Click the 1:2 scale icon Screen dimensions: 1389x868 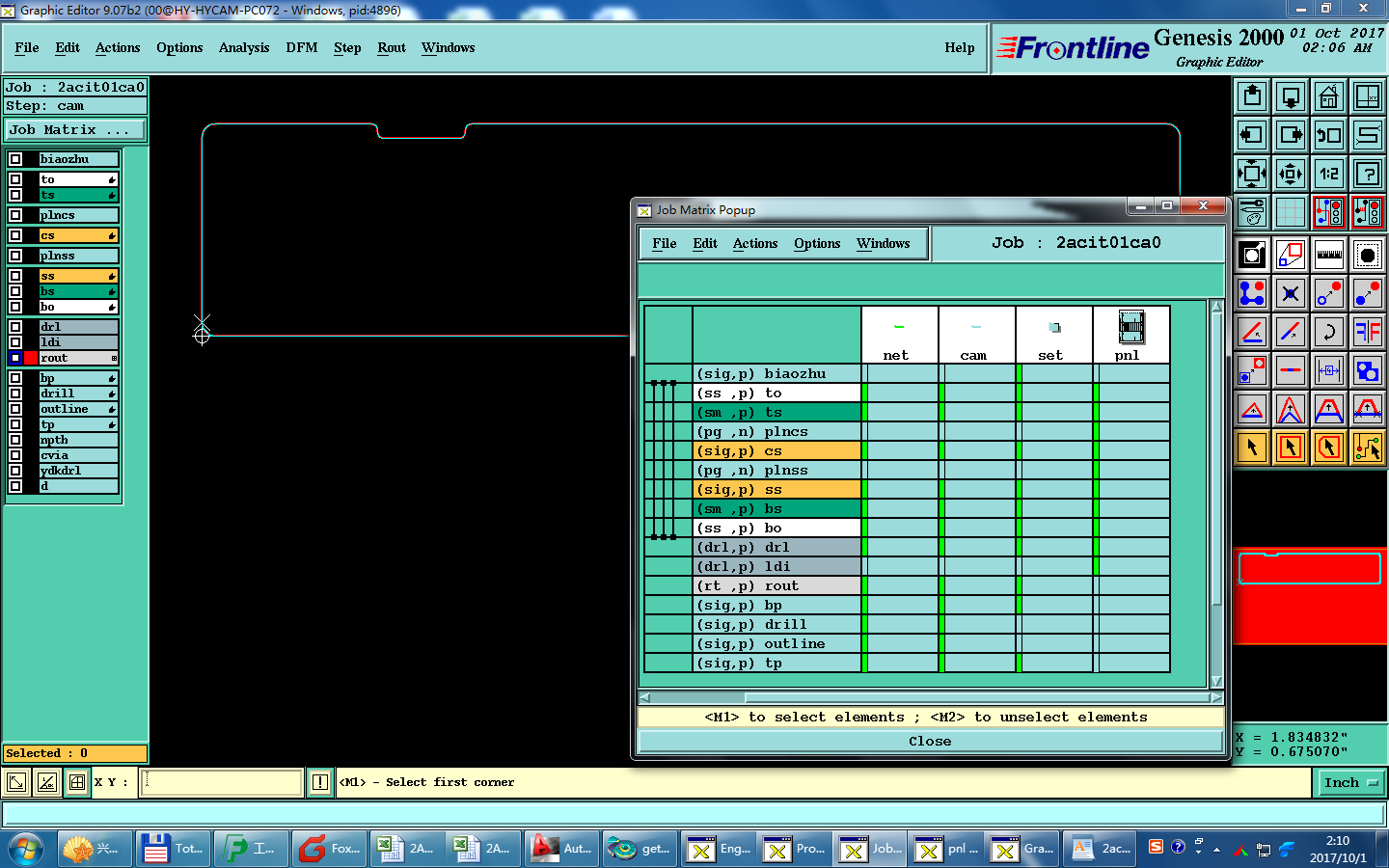click(1329, 174)
